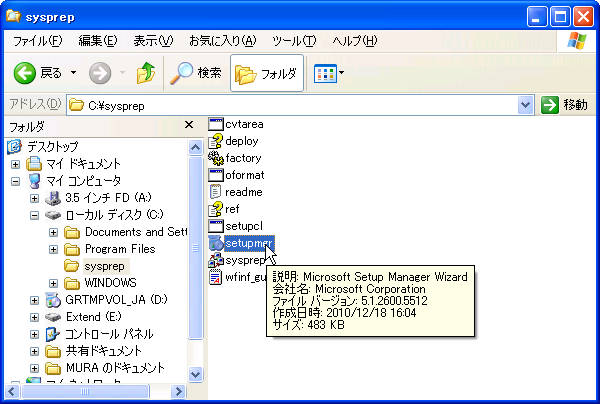Select the cvtarea file icon
Viewport: 600px width, 404px height.
pos(216,124)
